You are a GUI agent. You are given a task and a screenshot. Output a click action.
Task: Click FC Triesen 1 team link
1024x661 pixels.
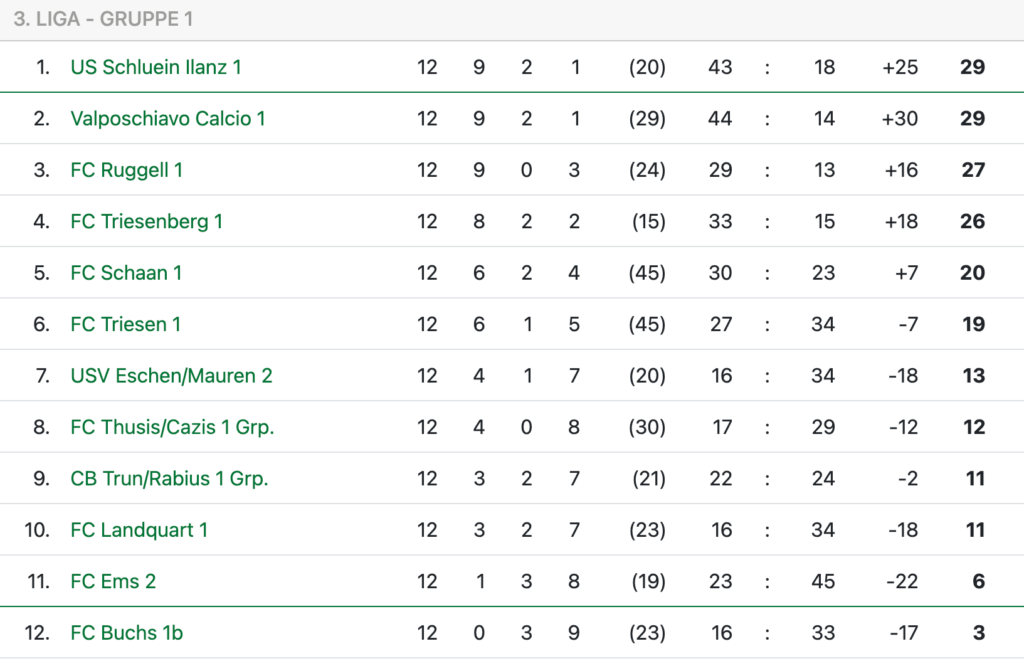tap(125, 325)
